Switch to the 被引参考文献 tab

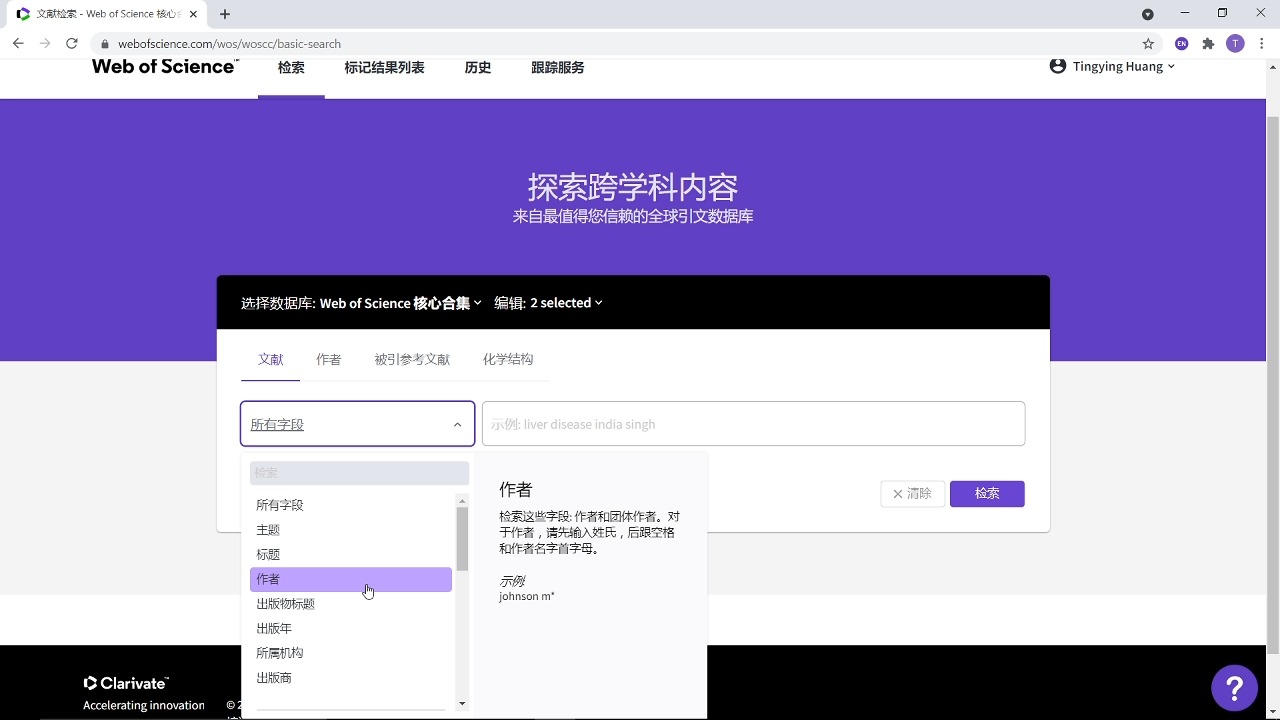[412, 359]
